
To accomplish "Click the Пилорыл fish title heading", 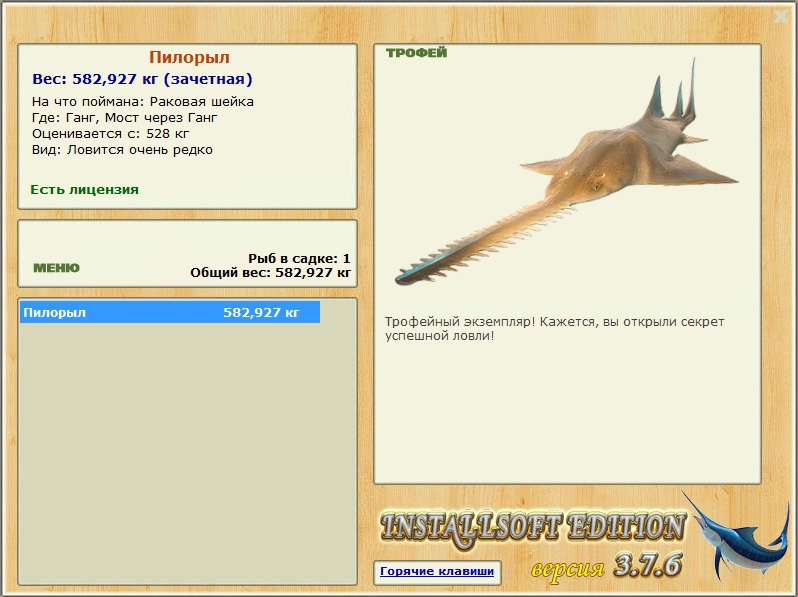I will click(189, 58).
